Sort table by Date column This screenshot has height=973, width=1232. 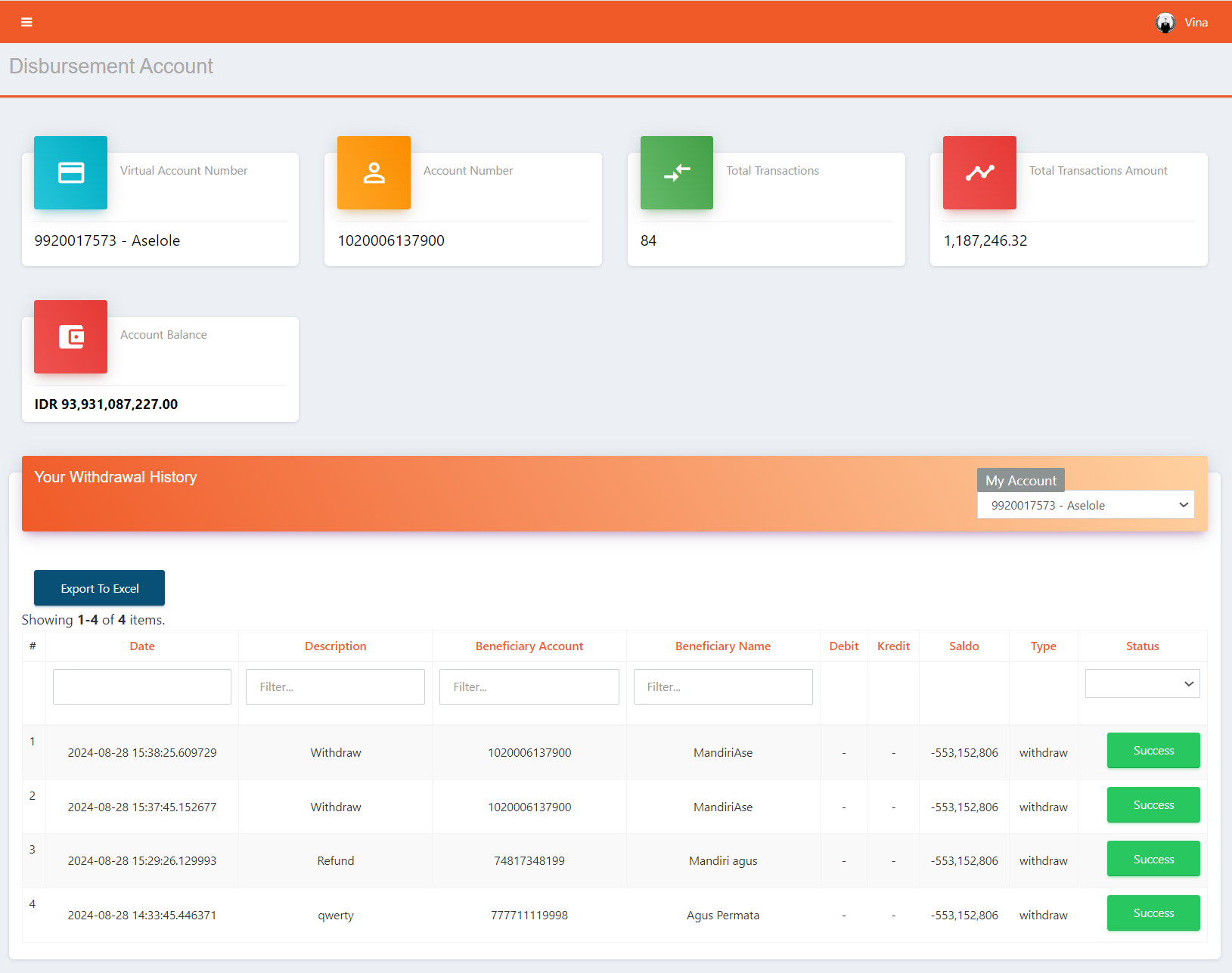(142, 646)
